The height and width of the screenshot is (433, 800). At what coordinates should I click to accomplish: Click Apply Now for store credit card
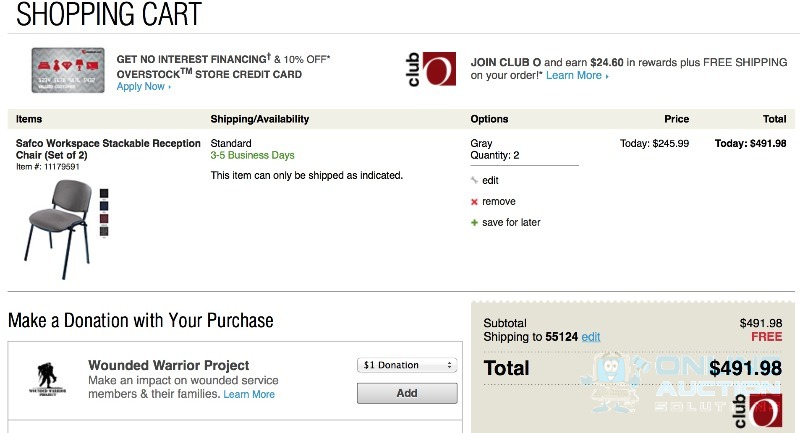click(x=143, y=87)
